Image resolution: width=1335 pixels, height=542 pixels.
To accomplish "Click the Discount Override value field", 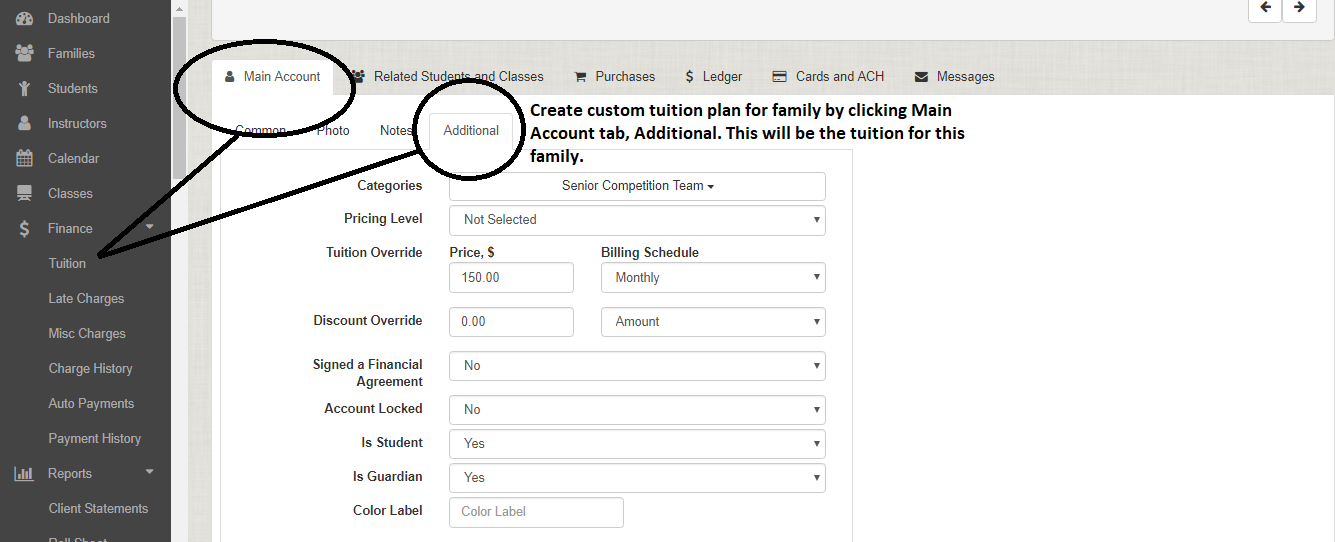I will click(511, 321).
